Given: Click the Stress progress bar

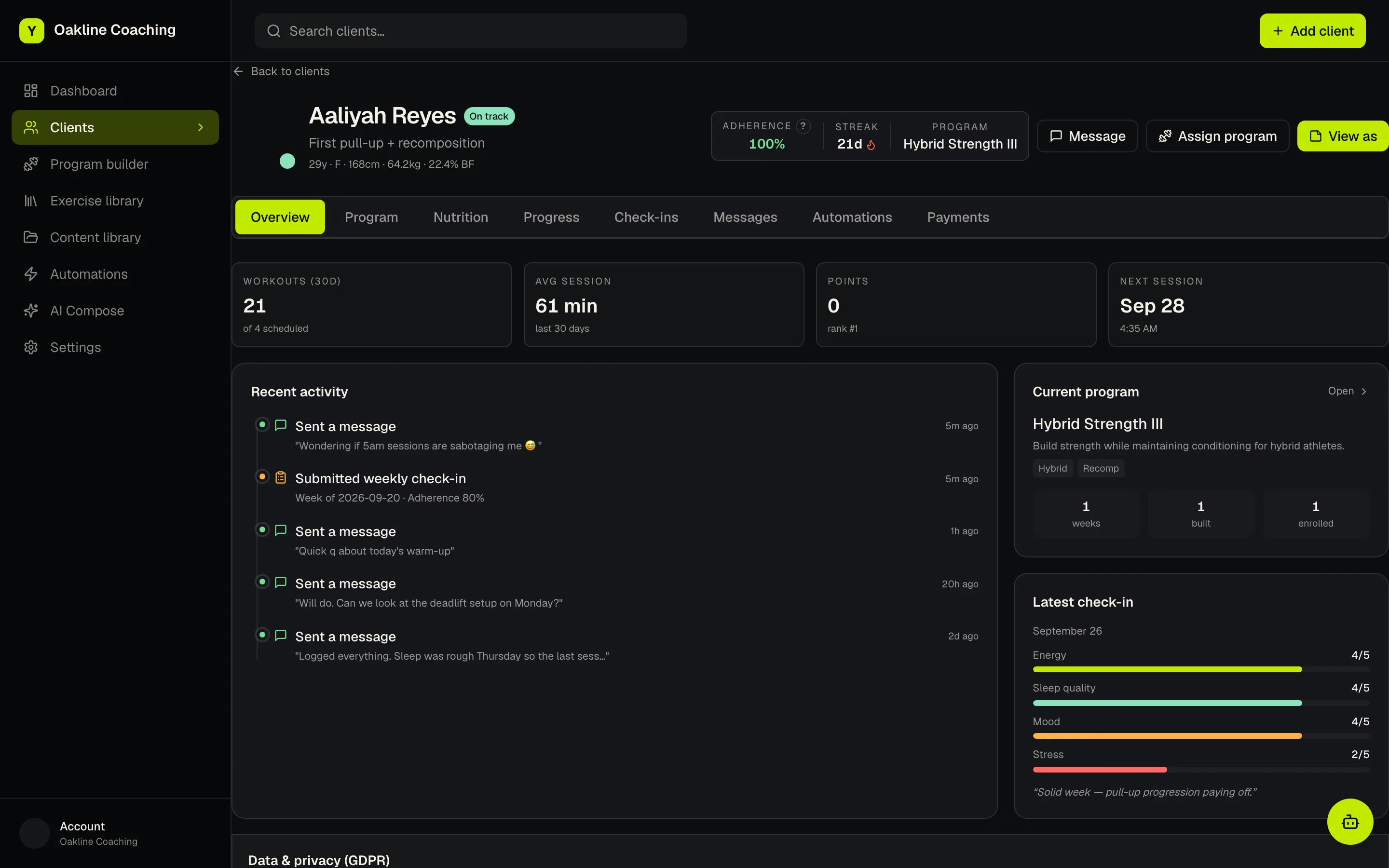Looking at the screenshot, I should [1201, 769].
